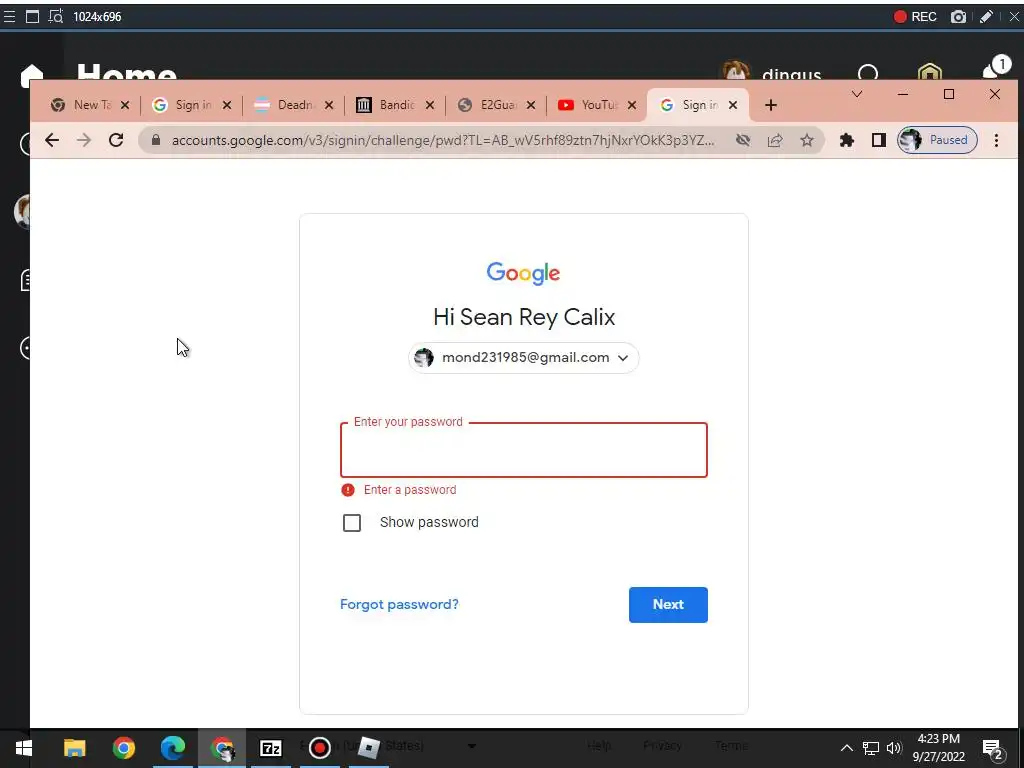Open the browser side panel icon
The image size is (1024, 768).
[878, 140]
